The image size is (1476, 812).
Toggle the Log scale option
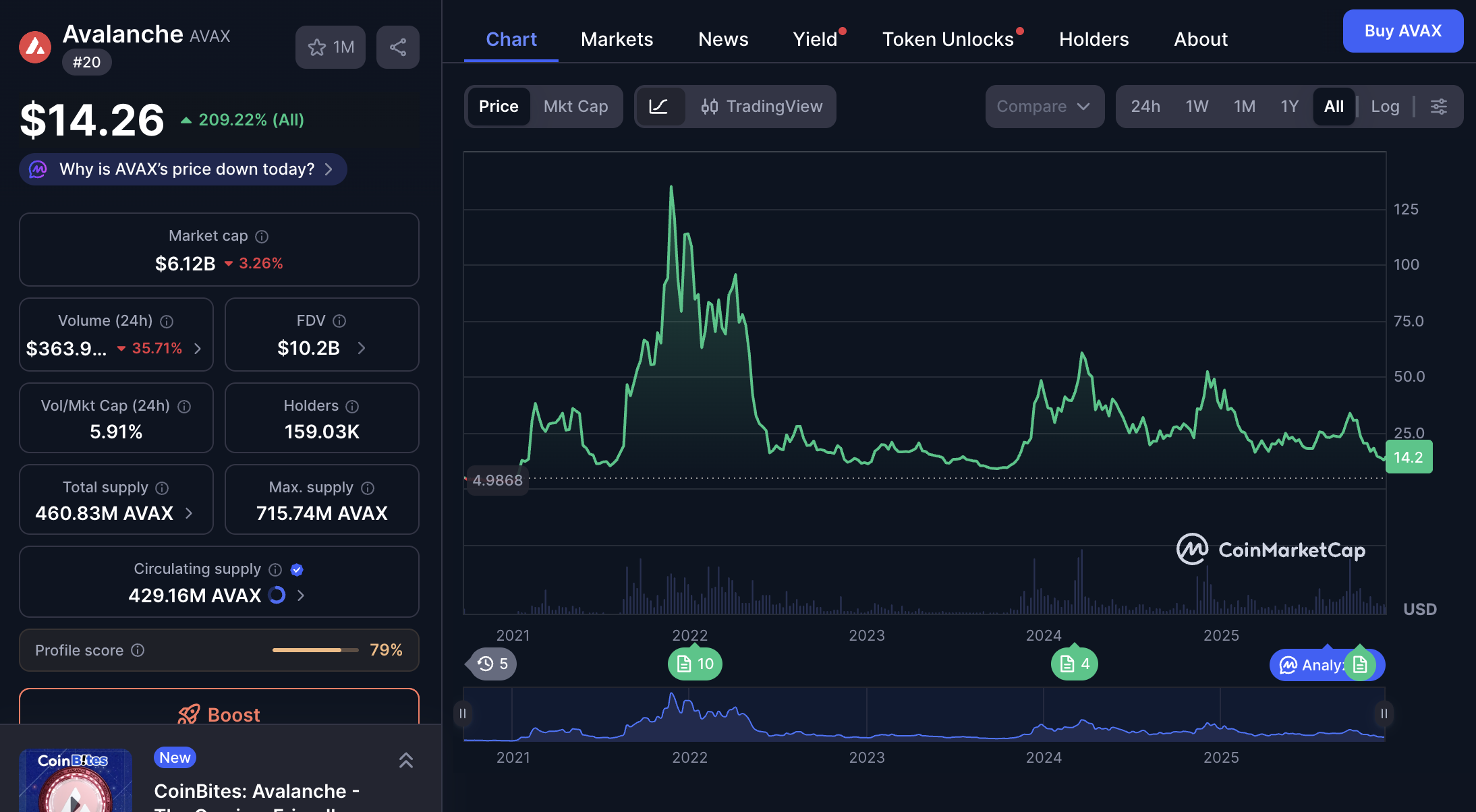pyautogui.click(x=1385, y=107)
